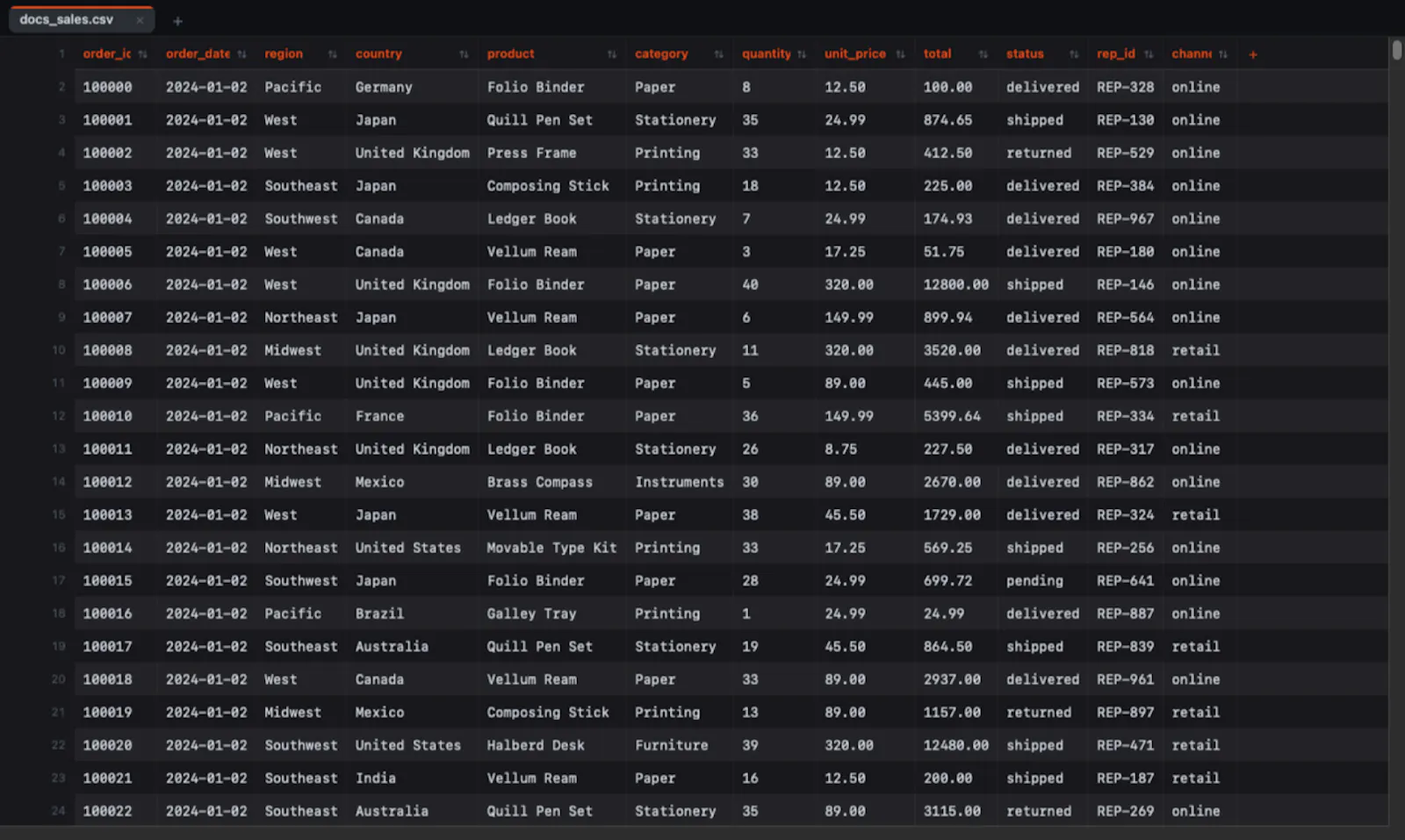Select row number 2
This screenshot has width=1405, height=840.
click(61, 87)
